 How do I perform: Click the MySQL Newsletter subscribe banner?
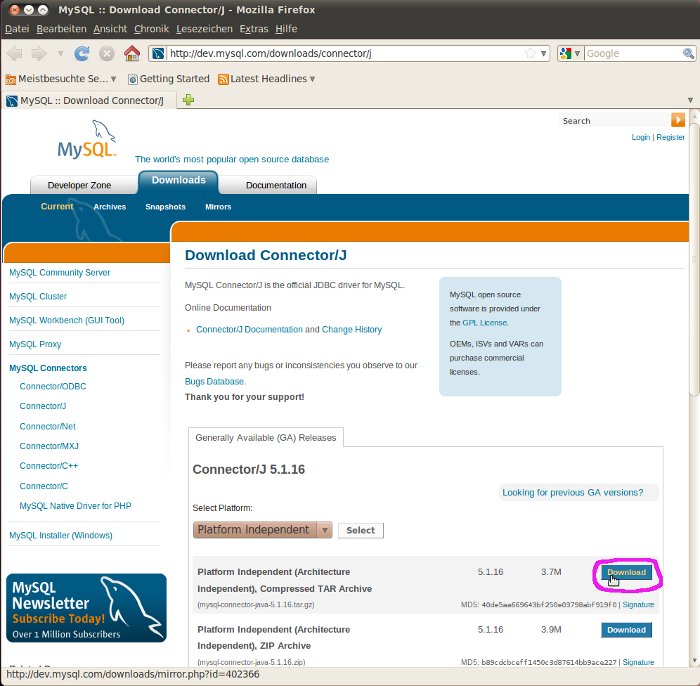click(86, 607)
